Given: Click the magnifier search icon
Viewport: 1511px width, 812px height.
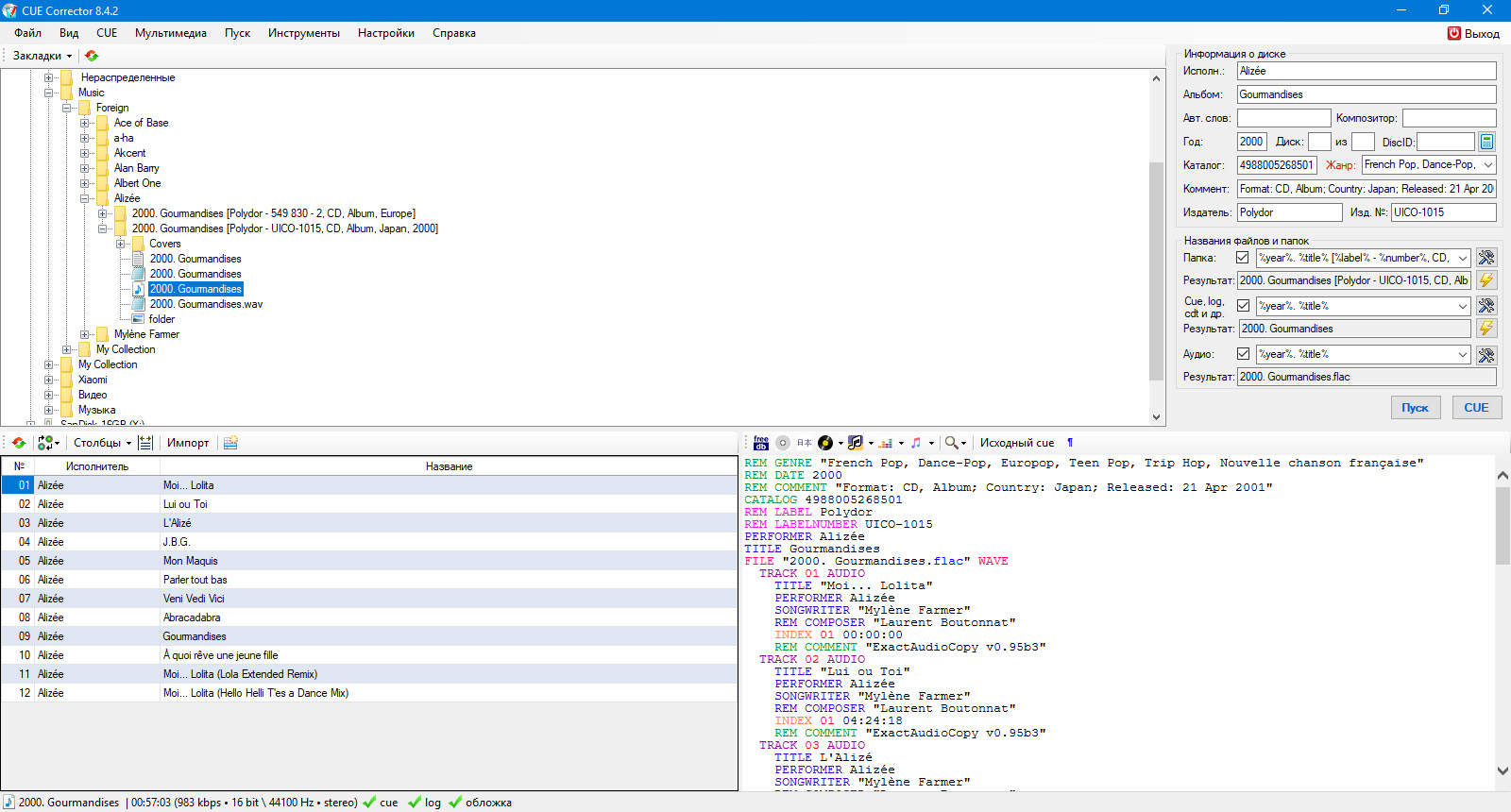Looking at the screenshot, I should tap(951, 443).
